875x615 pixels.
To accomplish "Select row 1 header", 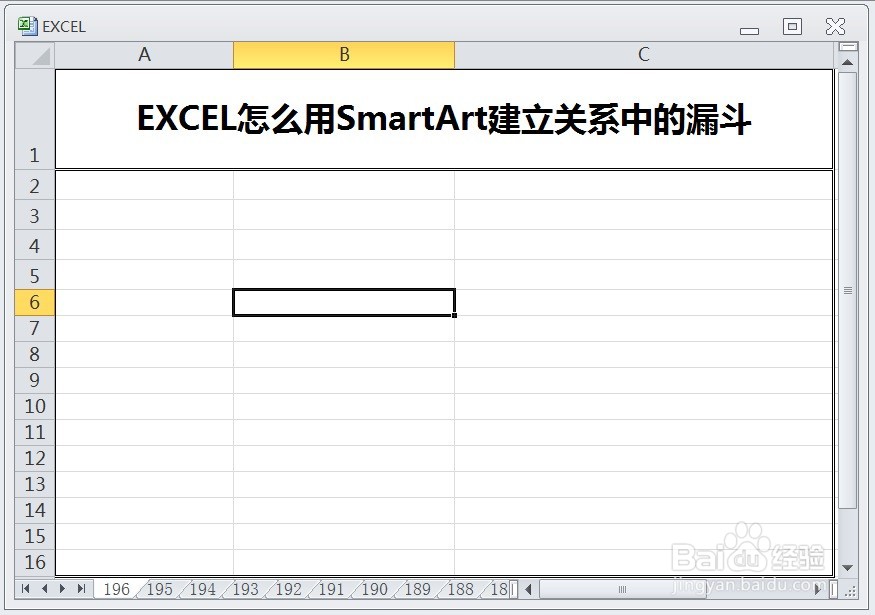I will tap(35, 119).
